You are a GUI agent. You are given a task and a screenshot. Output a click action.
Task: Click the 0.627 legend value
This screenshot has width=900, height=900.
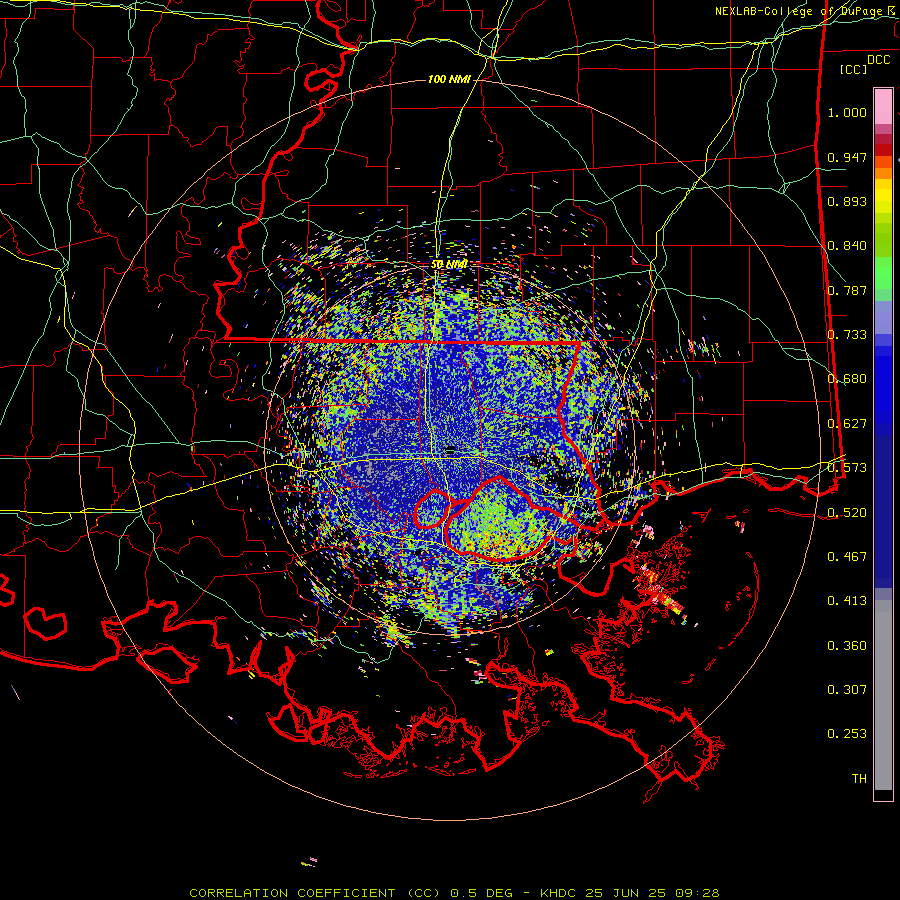pos(847,424)
